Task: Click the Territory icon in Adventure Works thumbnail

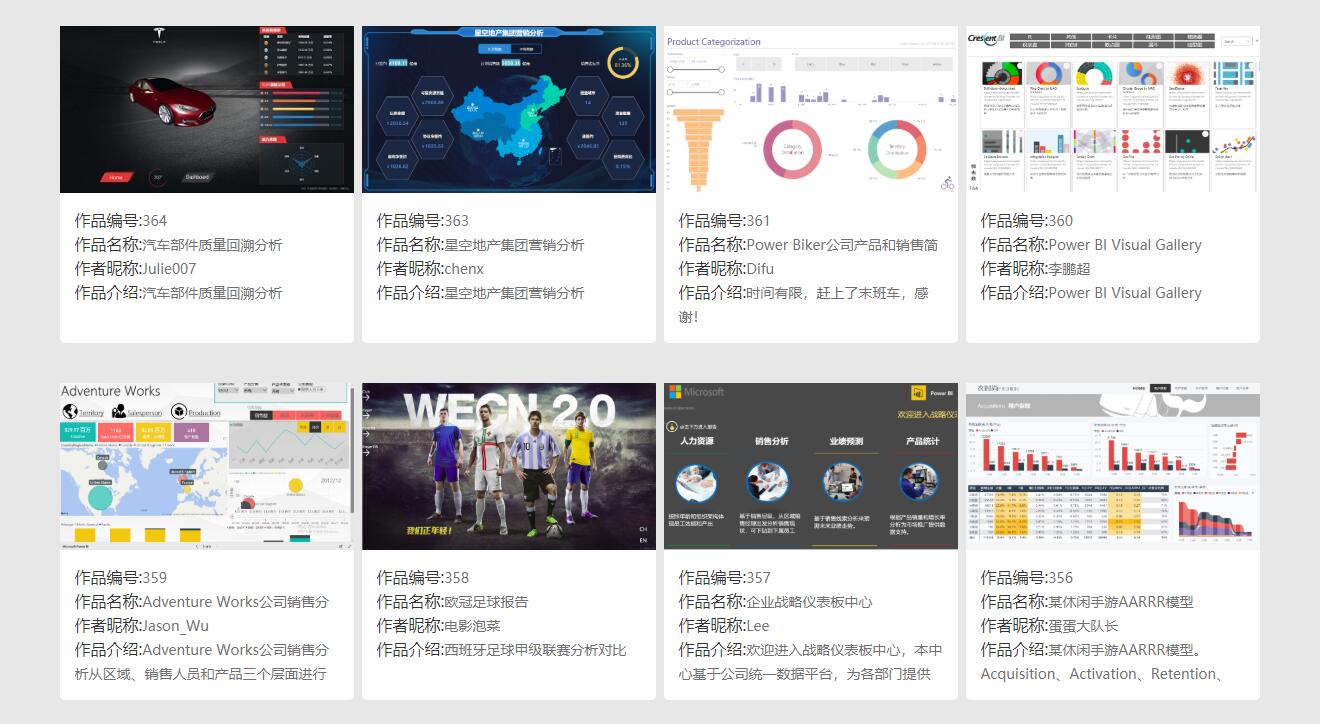Action: (x=71, y=411)
